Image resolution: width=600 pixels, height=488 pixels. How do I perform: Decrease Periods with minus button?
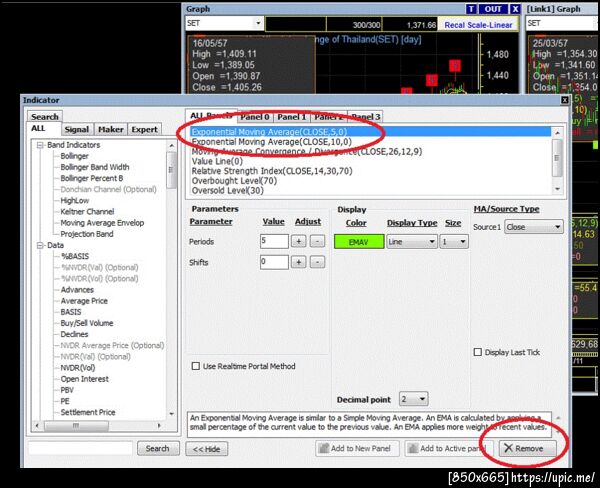pyautogui.click(x=317, y=242)
